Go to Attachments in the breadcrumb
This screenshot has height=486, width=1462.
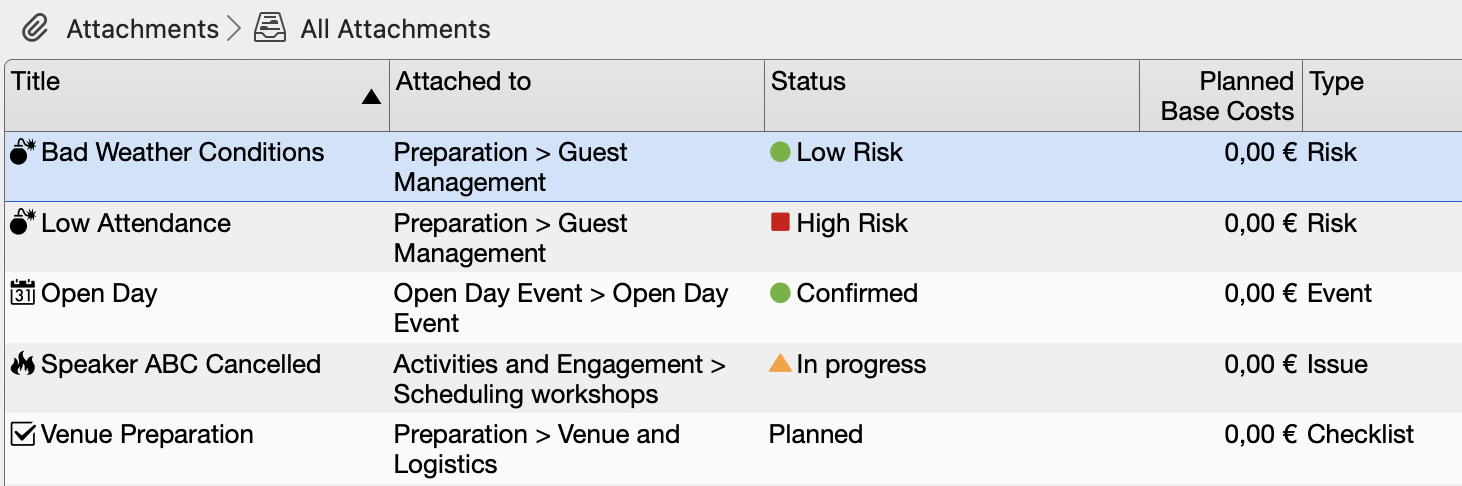[142, 29]
